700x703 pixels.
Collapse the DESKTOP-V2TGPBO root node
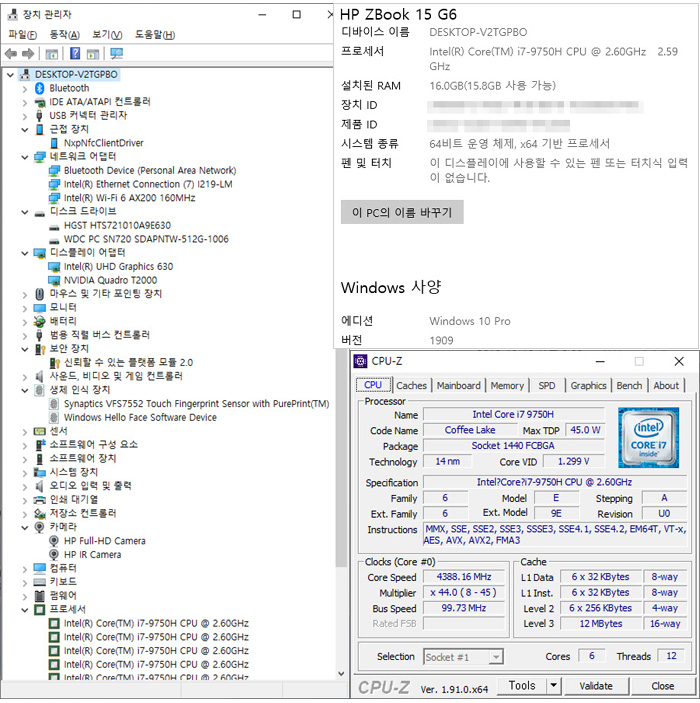pos(10,75)
